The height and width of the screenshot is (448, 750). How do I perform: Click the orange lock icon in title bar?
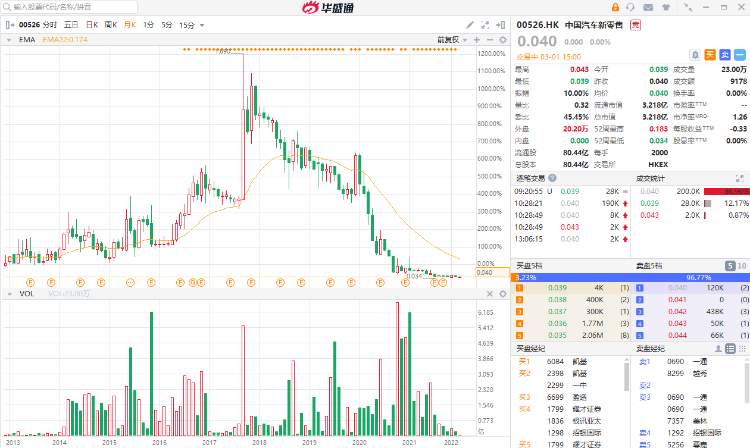(615, 7)
